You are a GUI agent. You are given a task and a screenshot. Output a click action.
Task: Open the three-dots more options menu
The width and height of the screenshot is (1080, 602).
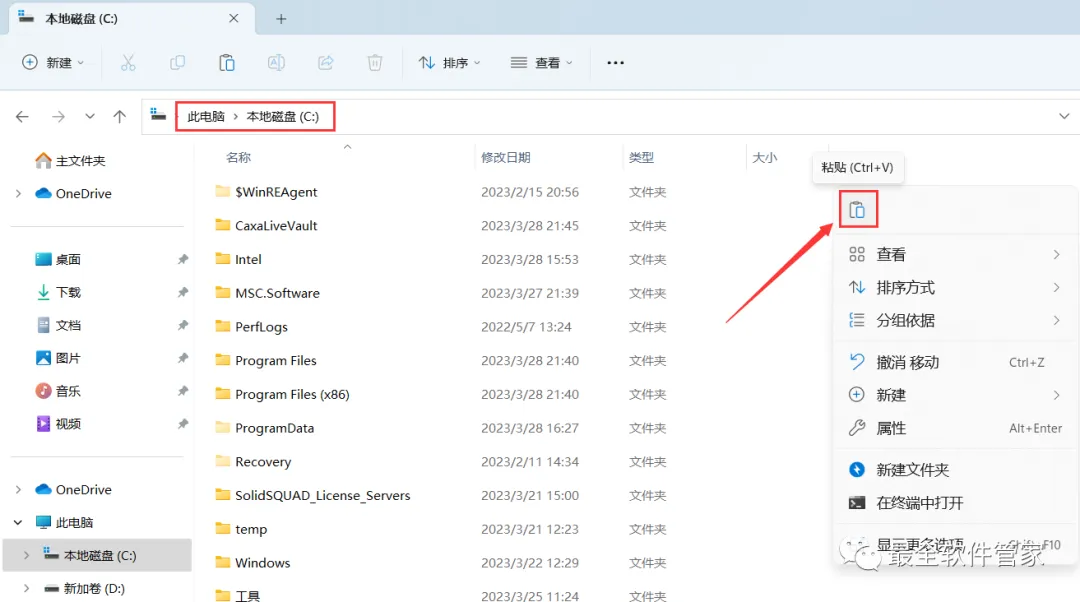pos(615,63)
